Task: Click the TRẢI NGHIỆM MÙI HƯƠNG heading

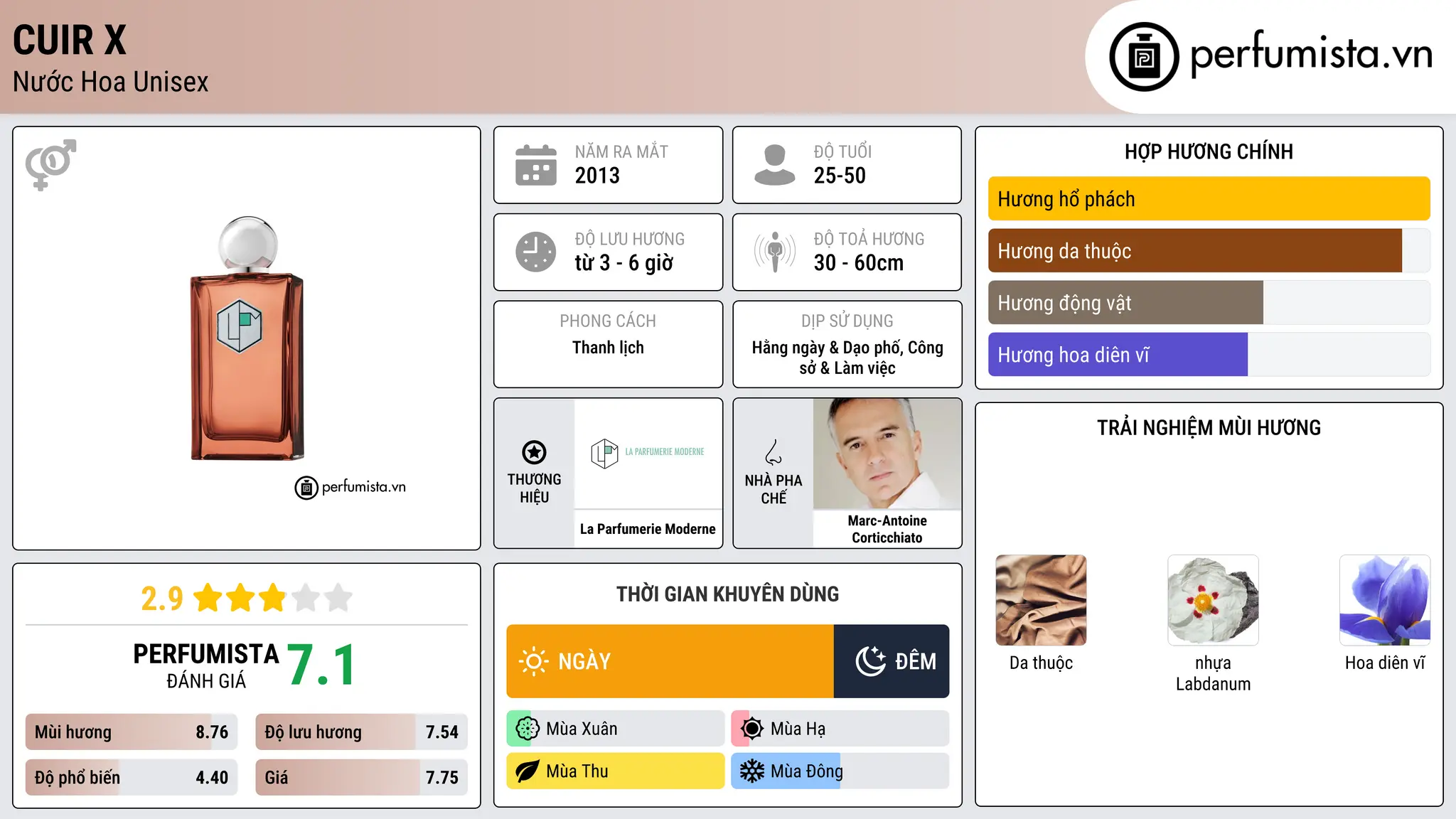Action: click(x=1209, y=427)
